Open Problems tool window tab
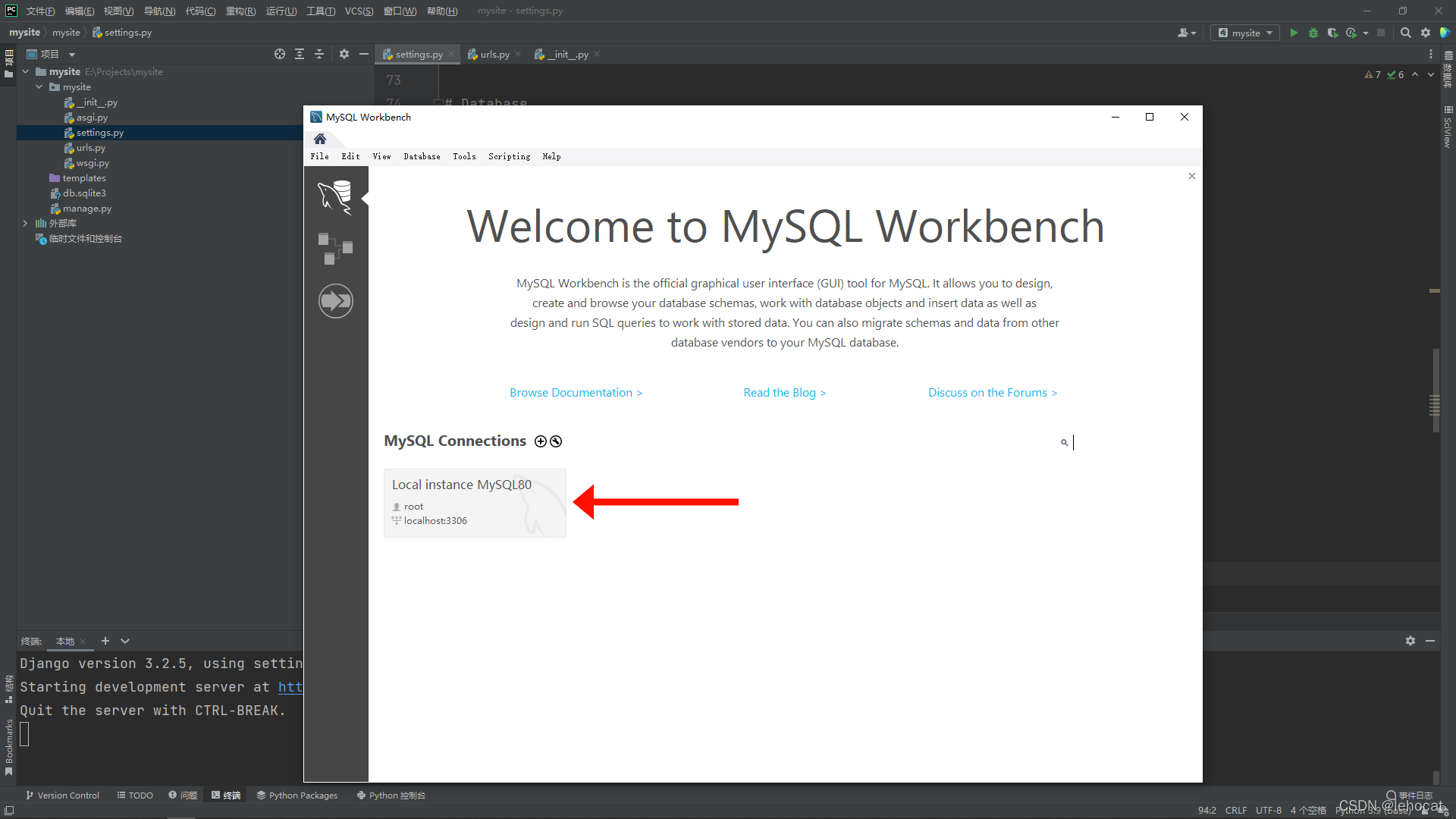1456x819 pixels. [183, 795]
